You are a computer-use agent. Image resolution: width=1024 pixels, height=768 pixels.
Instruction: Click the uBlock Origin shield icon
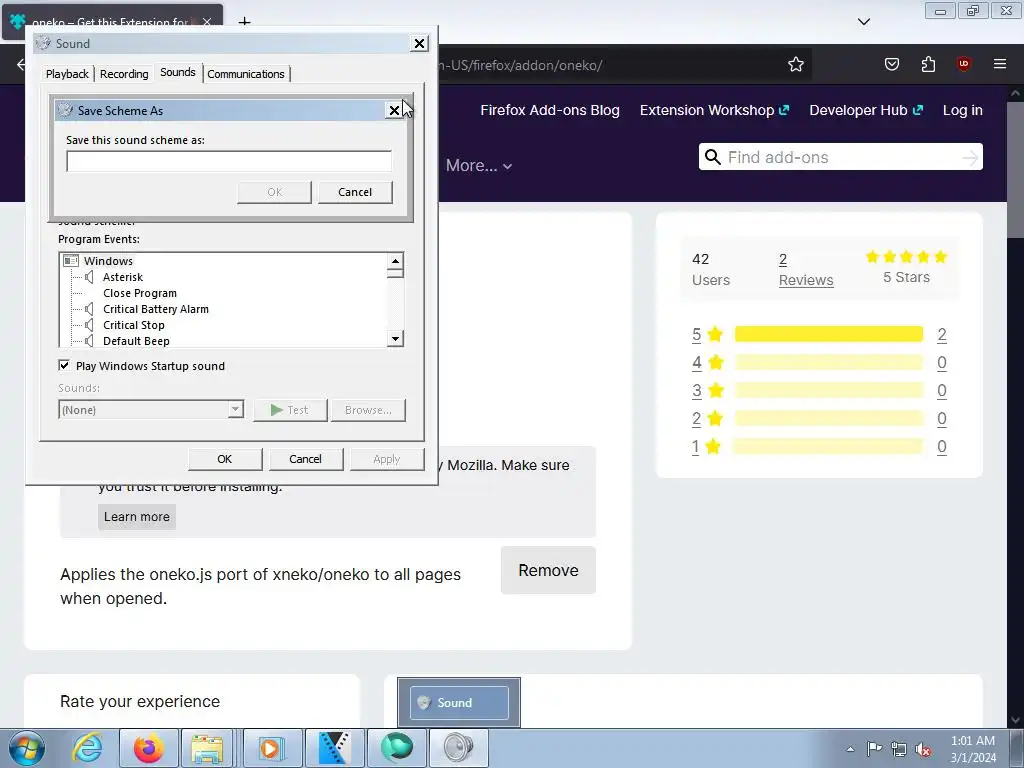963,64
